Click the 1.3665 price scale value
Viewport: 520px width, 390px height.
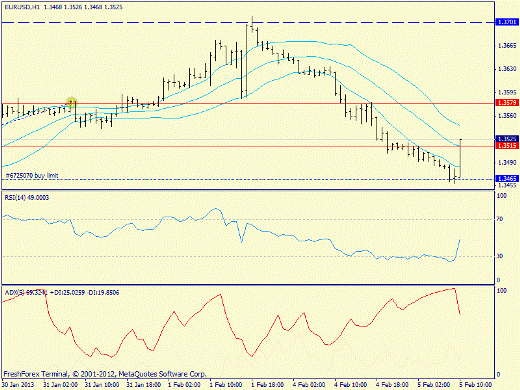pos(507,46)
